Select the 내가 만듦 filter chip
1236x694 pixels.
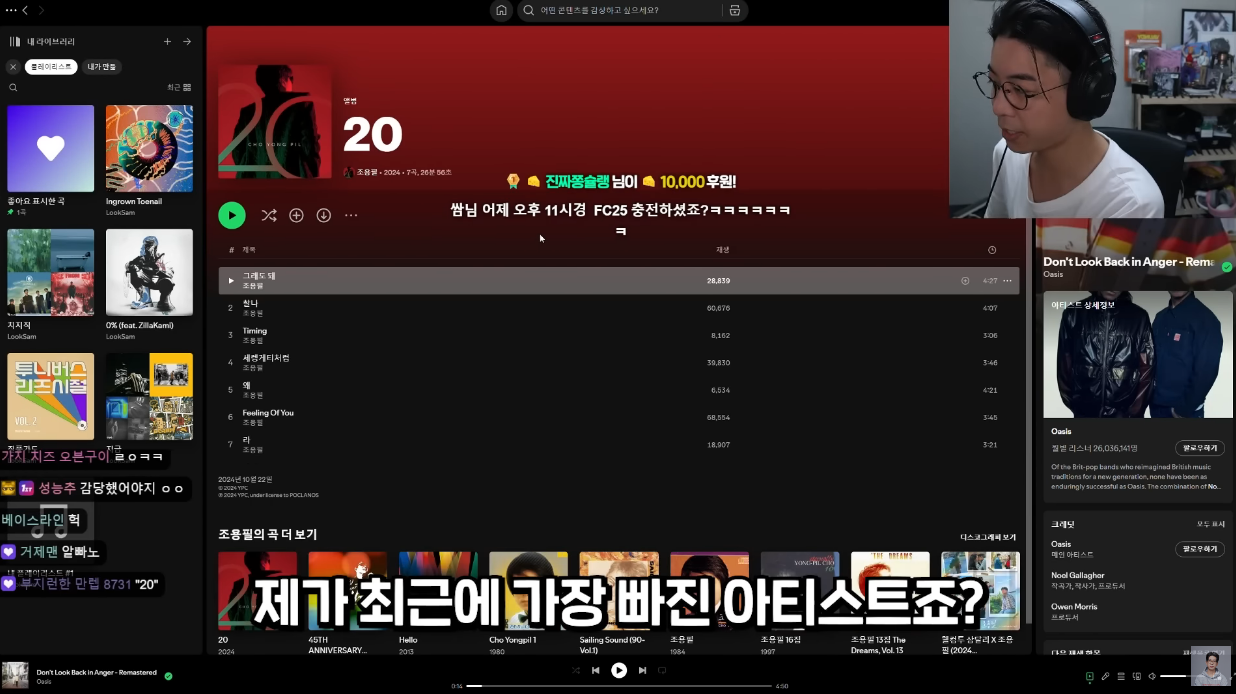(x=101, y=67)
